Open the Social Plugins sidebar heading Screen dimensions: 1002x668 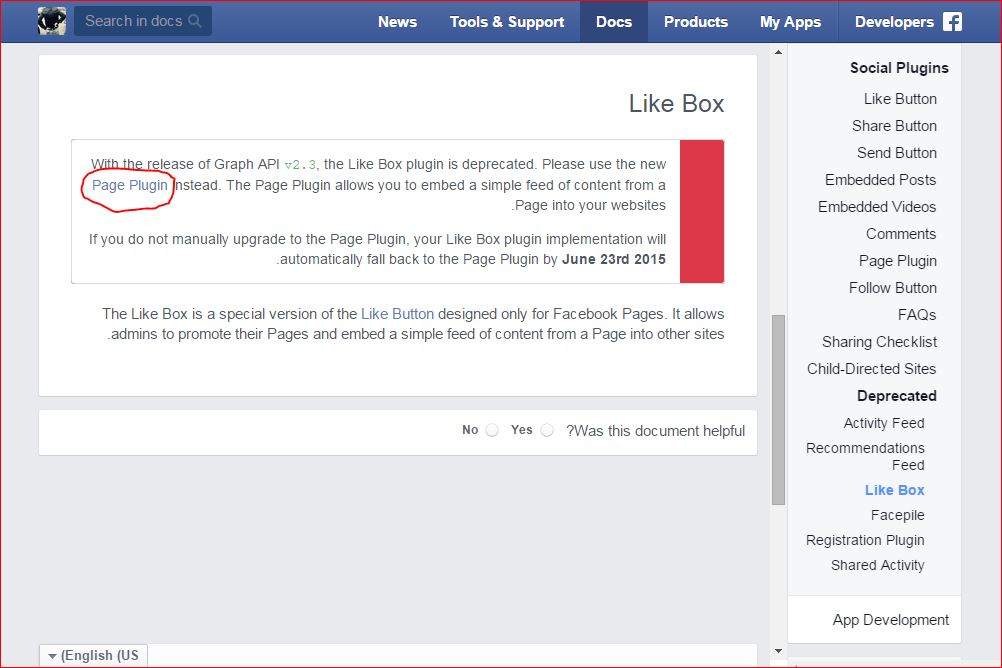tap(899, 68)
